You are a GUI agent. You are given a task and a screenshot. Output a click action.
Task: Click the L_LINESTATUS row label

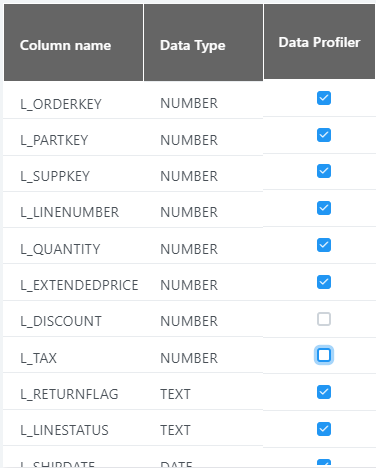pyautogui.click(x=64, y=430)
